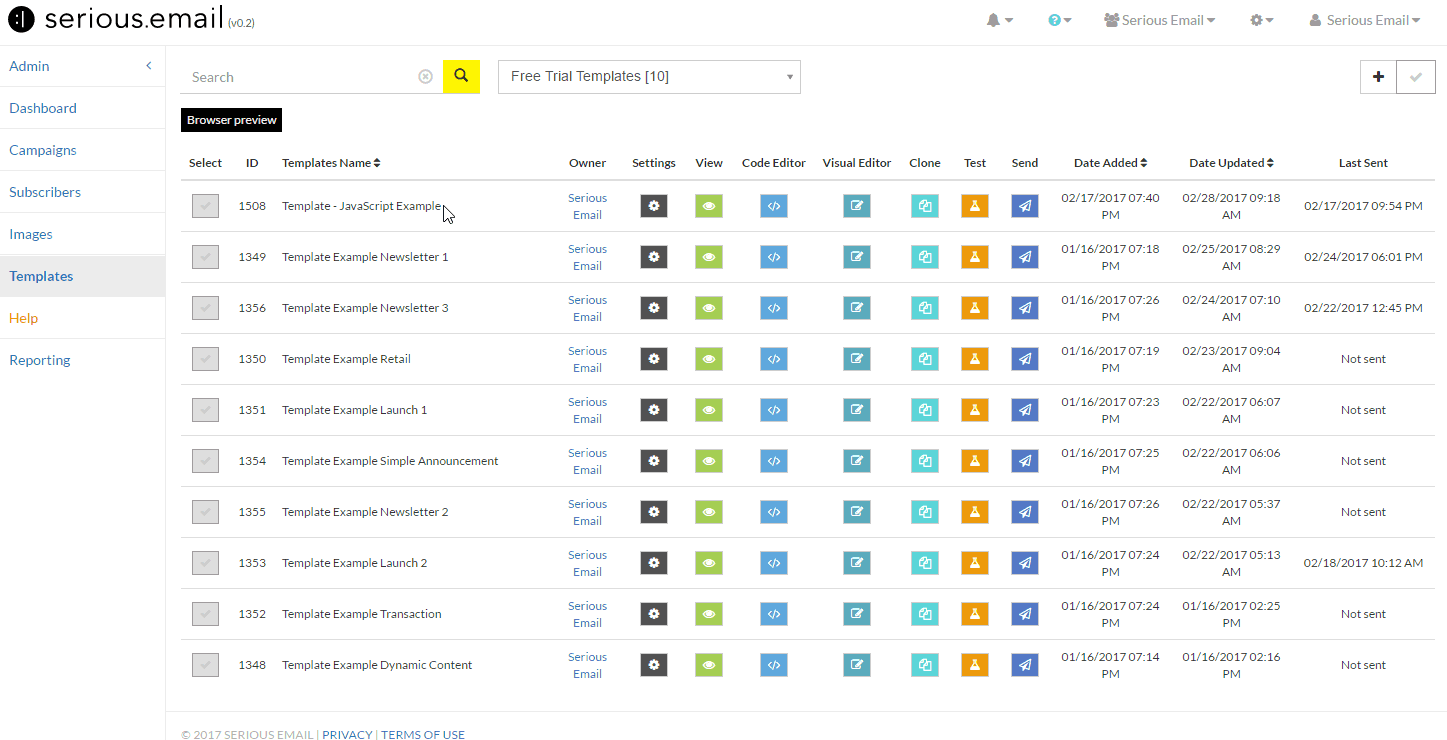Open code editor for Template Example Launch 1
The height and width of the screenshot is (740, 1447).
click(774, 410)
